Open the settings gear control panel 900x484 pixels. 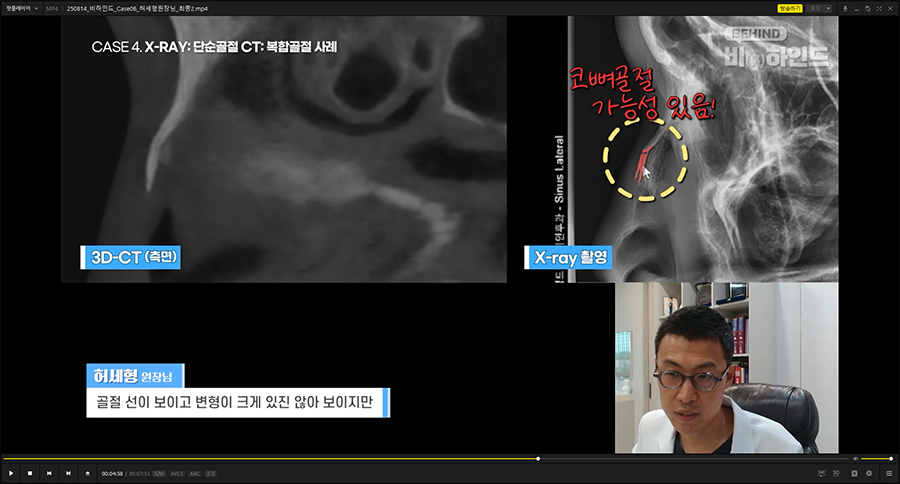pyautogui.click(x=869, y=473)
